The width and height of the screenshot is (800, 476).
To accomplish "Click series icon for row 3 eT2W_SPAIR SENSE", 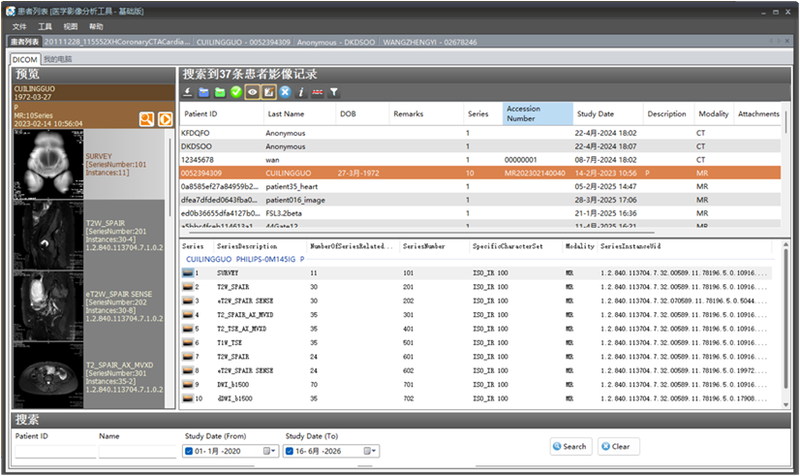I will coord(188,300).
